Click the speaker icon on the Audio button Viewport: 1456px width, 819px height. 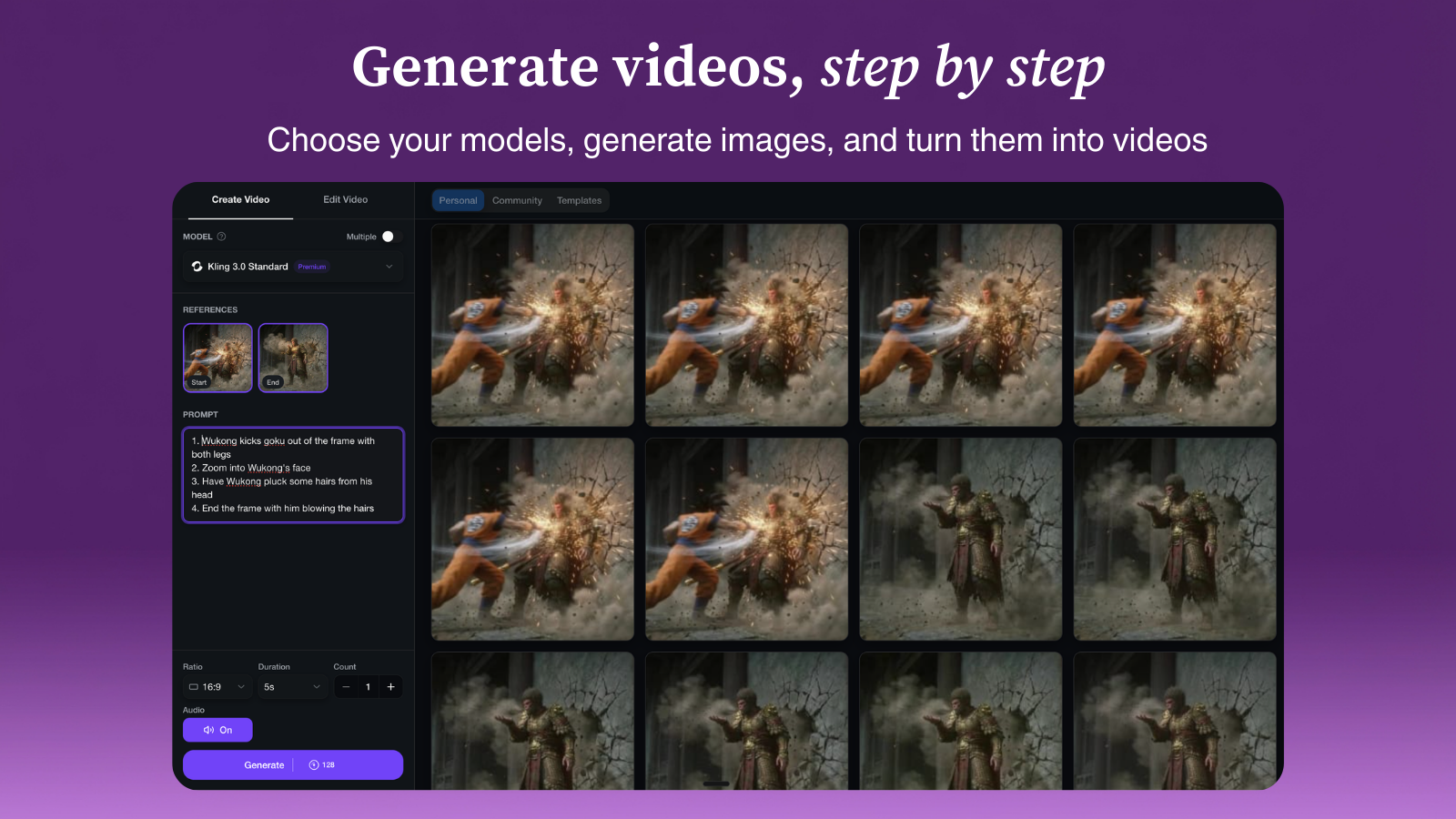pos(207,730)
